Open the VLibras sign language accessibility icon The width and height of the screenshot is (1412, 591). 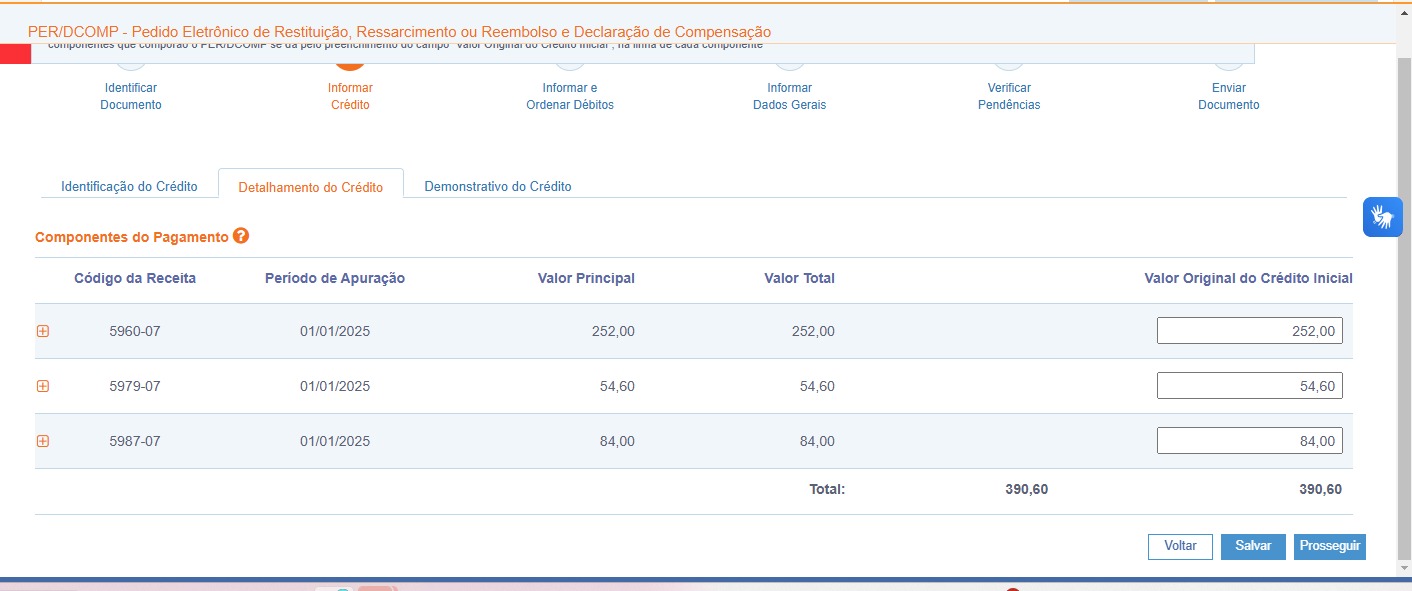[x=1382, y=217]
